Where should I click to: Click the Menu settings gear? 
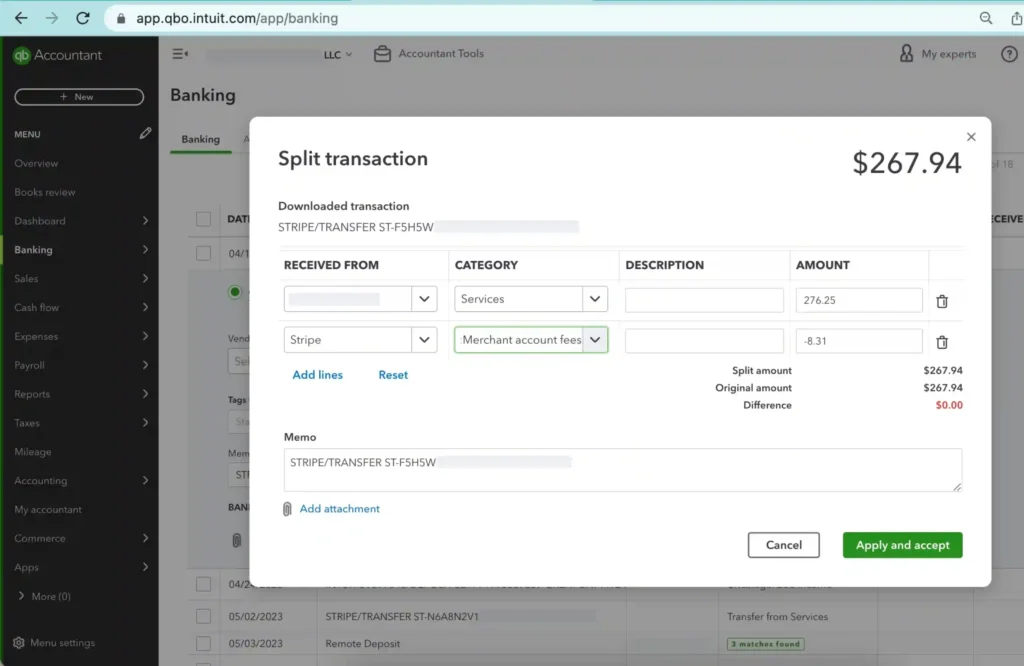(19, 642)
